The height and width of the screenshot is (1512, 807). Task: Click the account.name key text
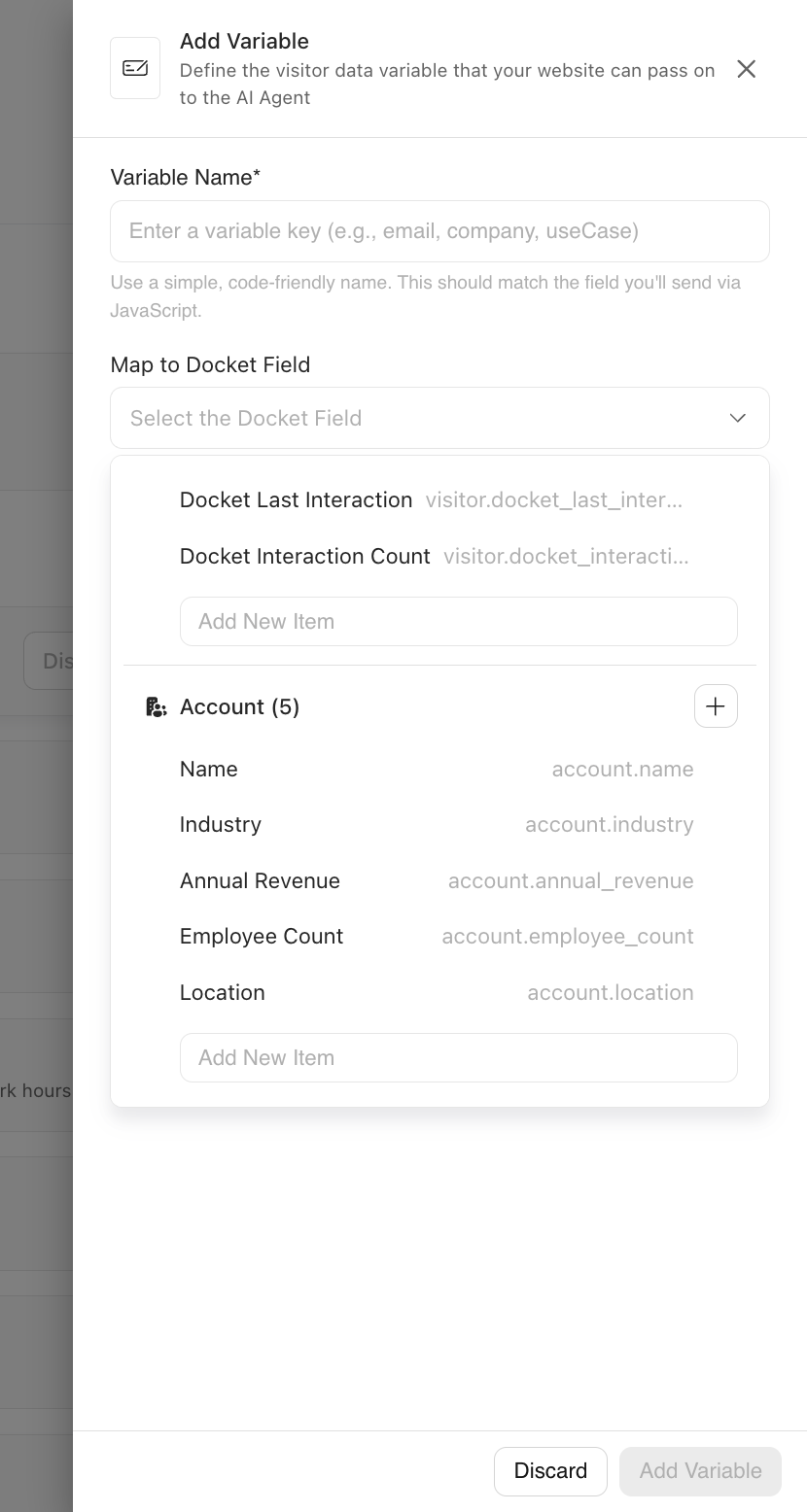pos(623,770)
